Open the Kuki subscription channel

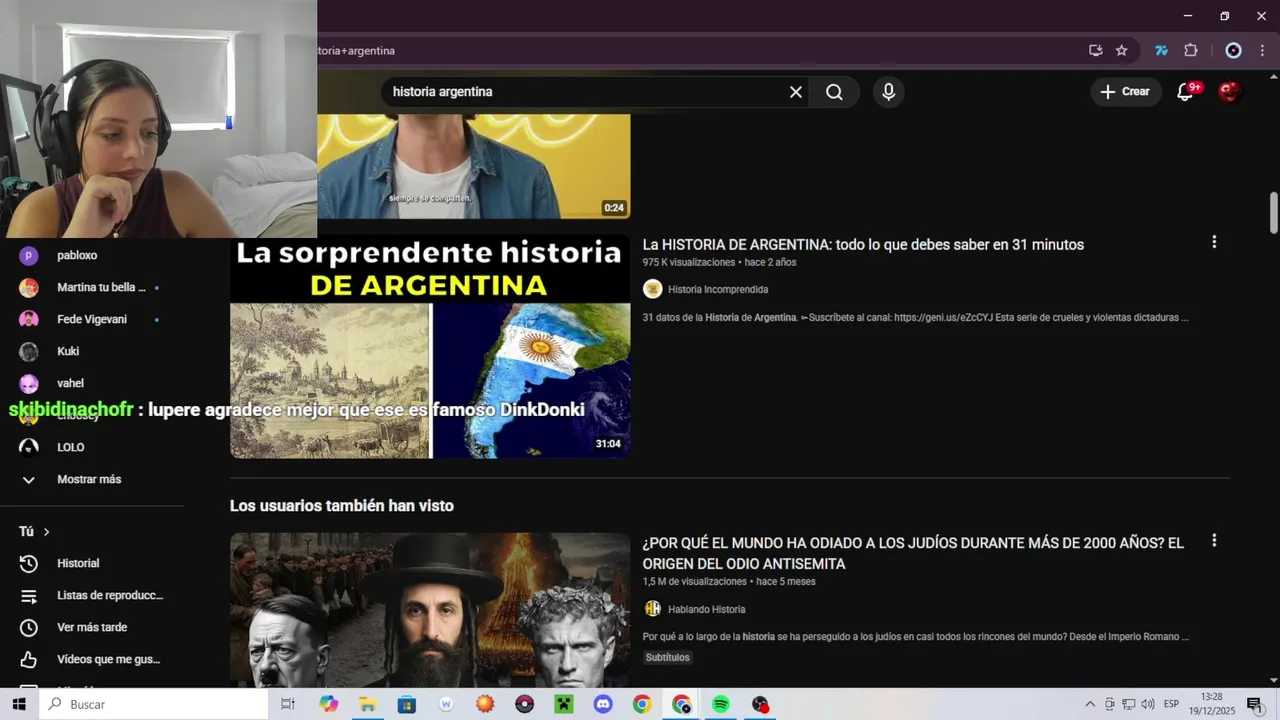click(70, 352)
